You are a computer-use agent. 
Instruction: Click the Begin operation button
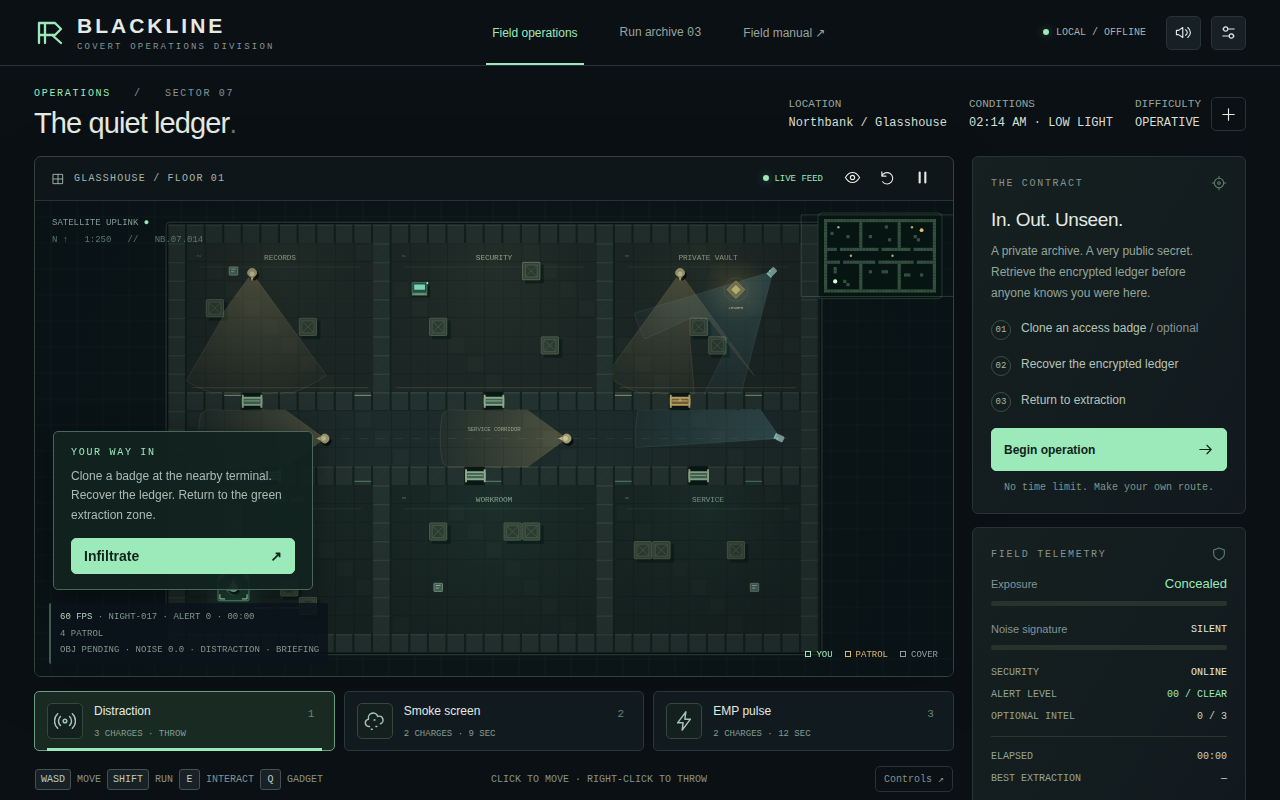(x=1109, y=450)
